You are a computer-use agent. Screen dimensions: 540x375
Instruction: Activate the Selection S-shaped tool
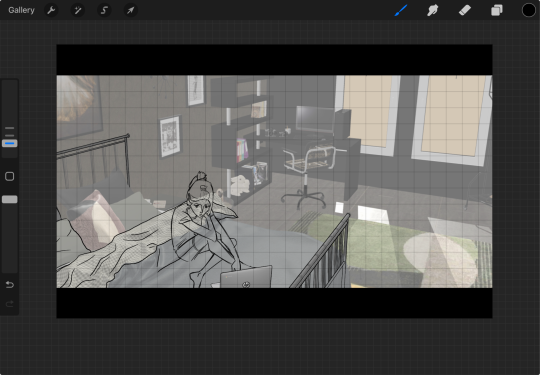104,10
